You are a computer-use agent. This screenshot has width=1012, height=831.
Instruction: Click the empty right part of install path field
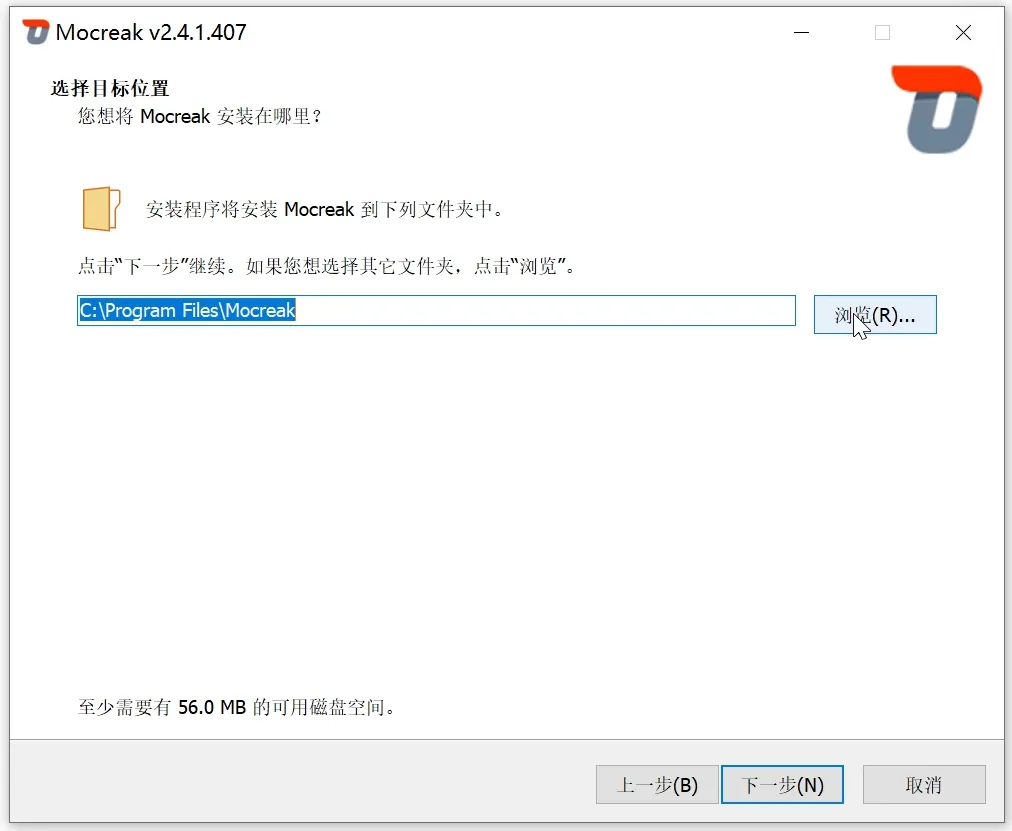[545, 310]
